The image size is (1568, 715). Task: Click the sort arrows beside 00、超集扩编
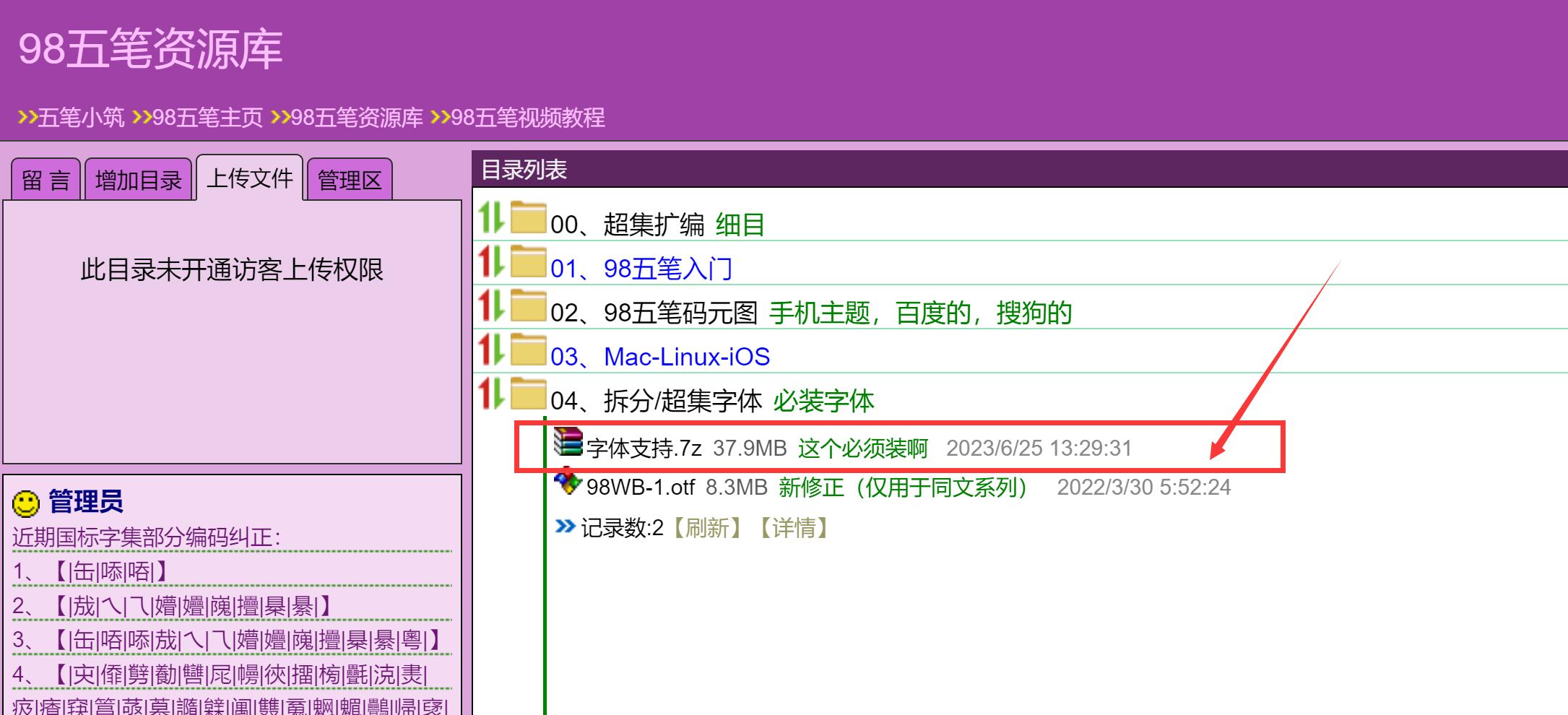[491, 217]
